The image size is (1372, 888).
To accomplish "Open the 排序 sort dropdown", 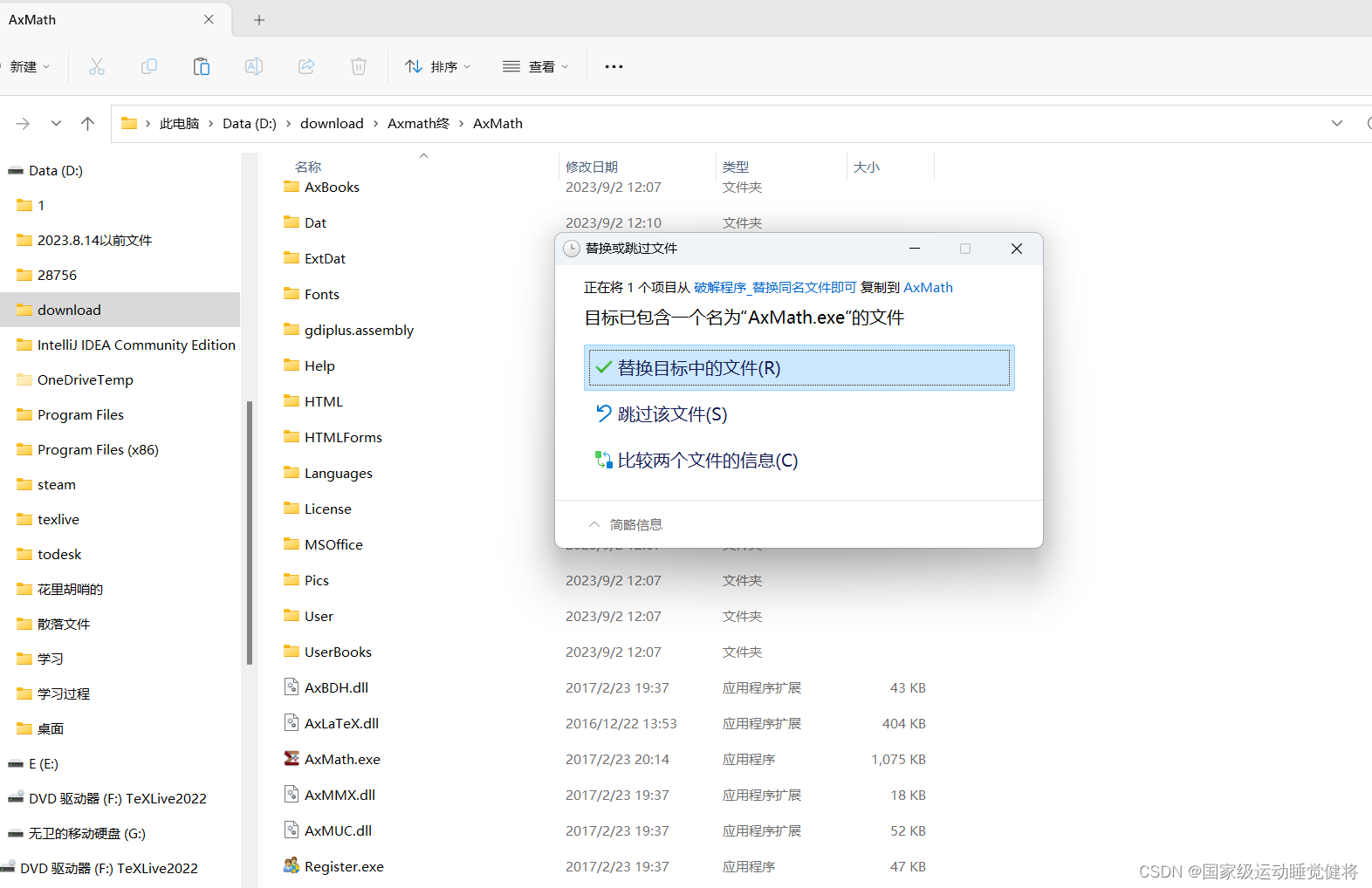I will [437, 66].
